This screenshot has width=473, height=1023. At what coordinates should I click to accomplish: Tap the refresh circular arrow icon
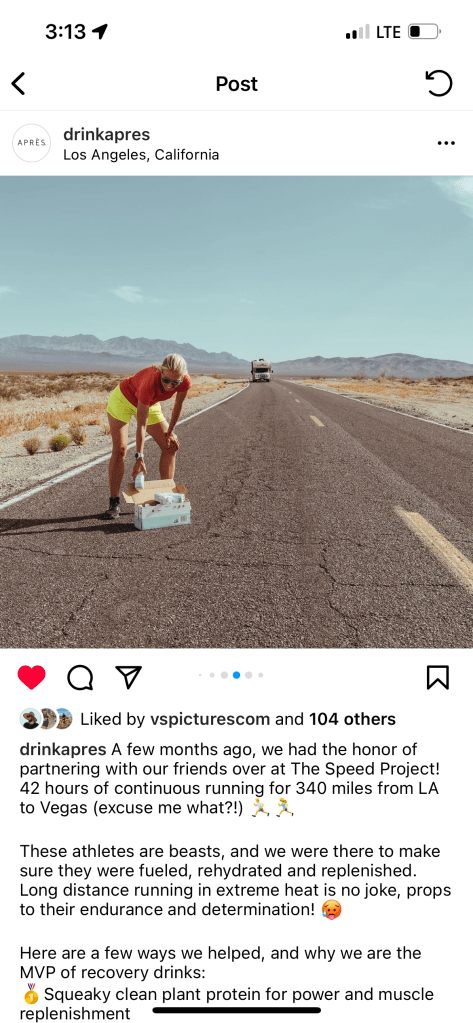coord(438,84)
